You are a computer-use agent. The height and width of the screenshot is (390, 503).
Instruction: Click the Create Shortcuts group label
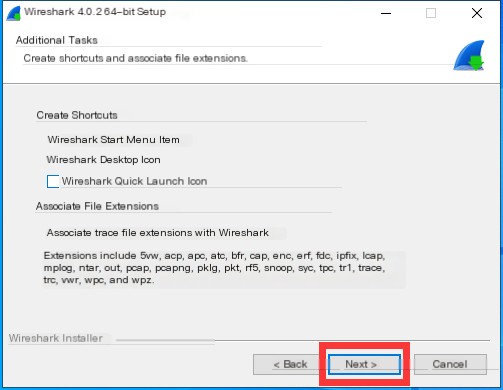coord(77,115)
